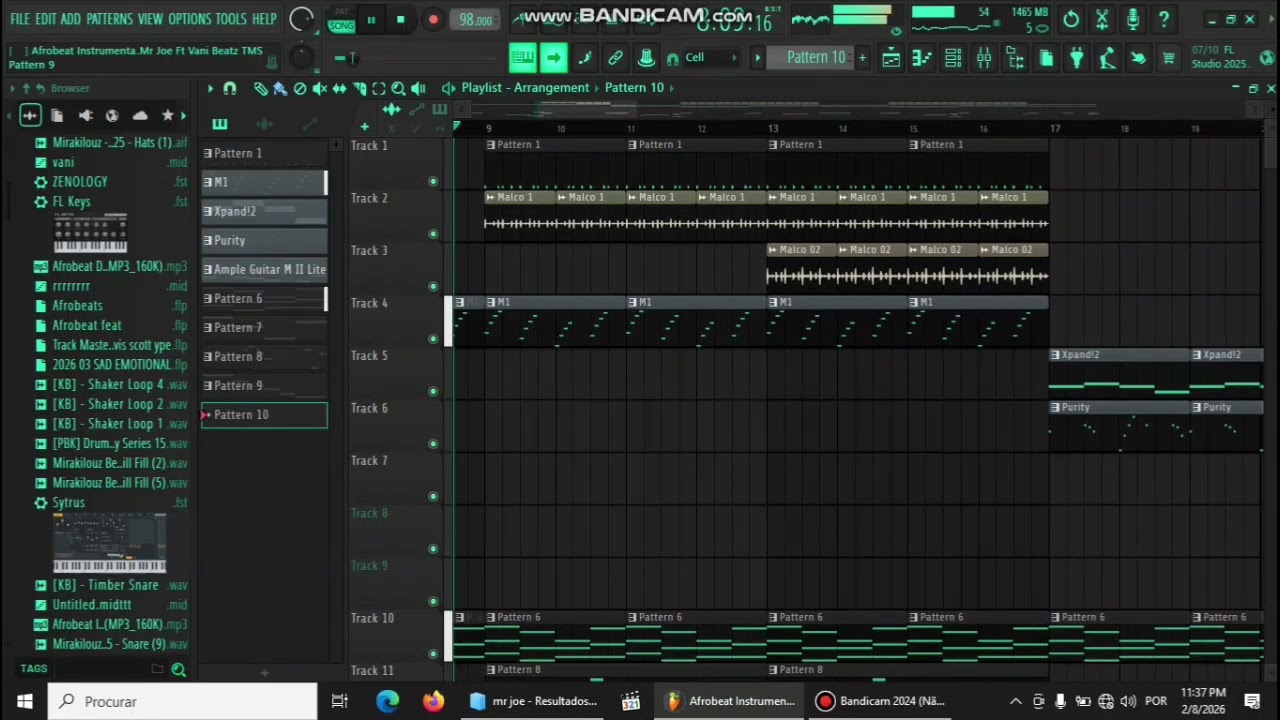Open the Channel rack from the toolbar

[x=953, y=58]
